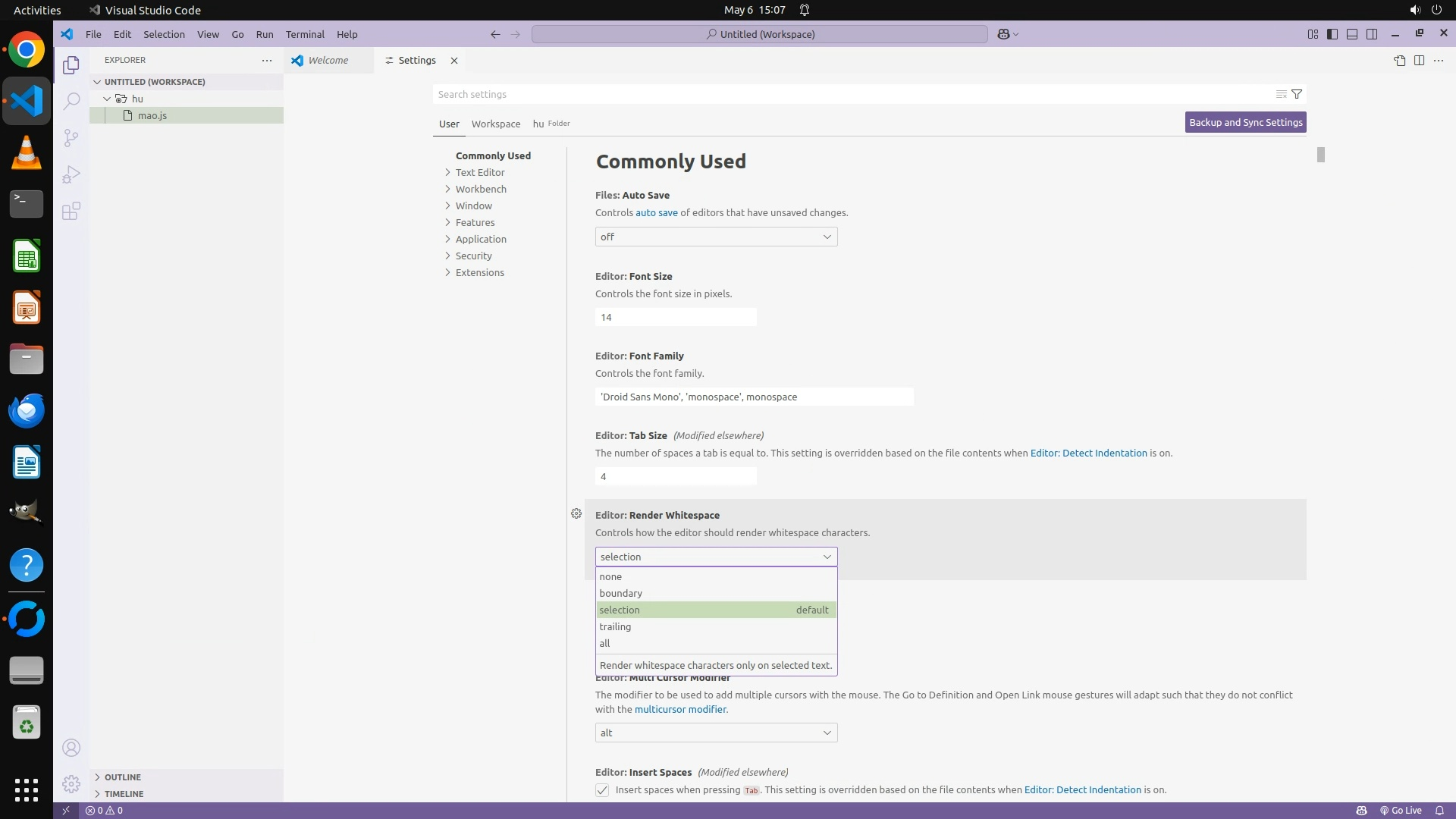Screen dimensions: 1456x819
Task: Toggle the panel layout icon in title bar
Action: pos(1351,34)
